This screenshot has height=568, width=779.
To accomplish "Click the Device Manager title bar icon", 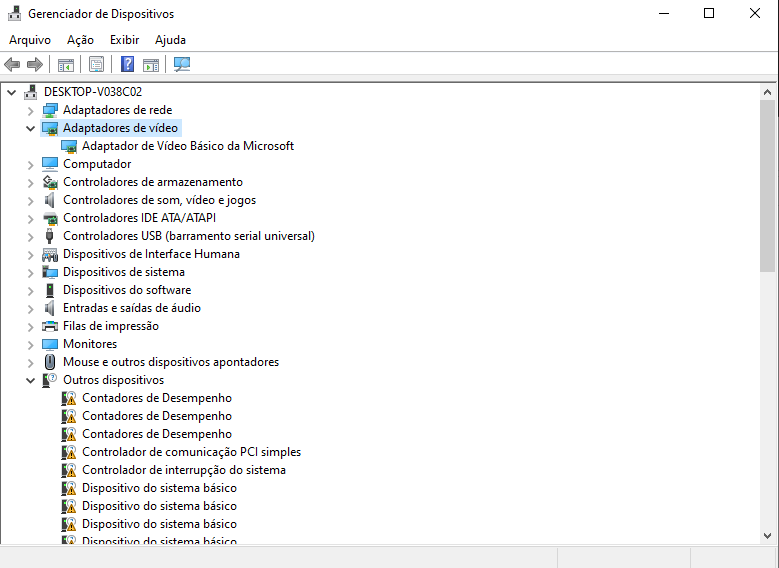I will (14, 13).
